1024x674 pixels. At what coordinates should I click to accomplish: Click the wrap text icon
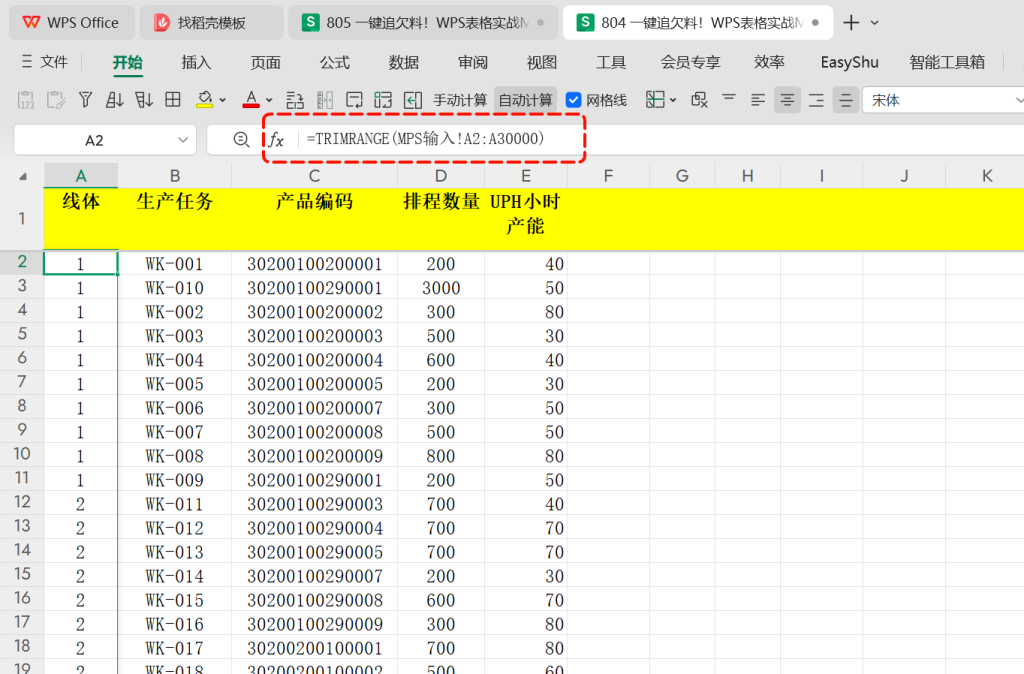click(354, 100)
